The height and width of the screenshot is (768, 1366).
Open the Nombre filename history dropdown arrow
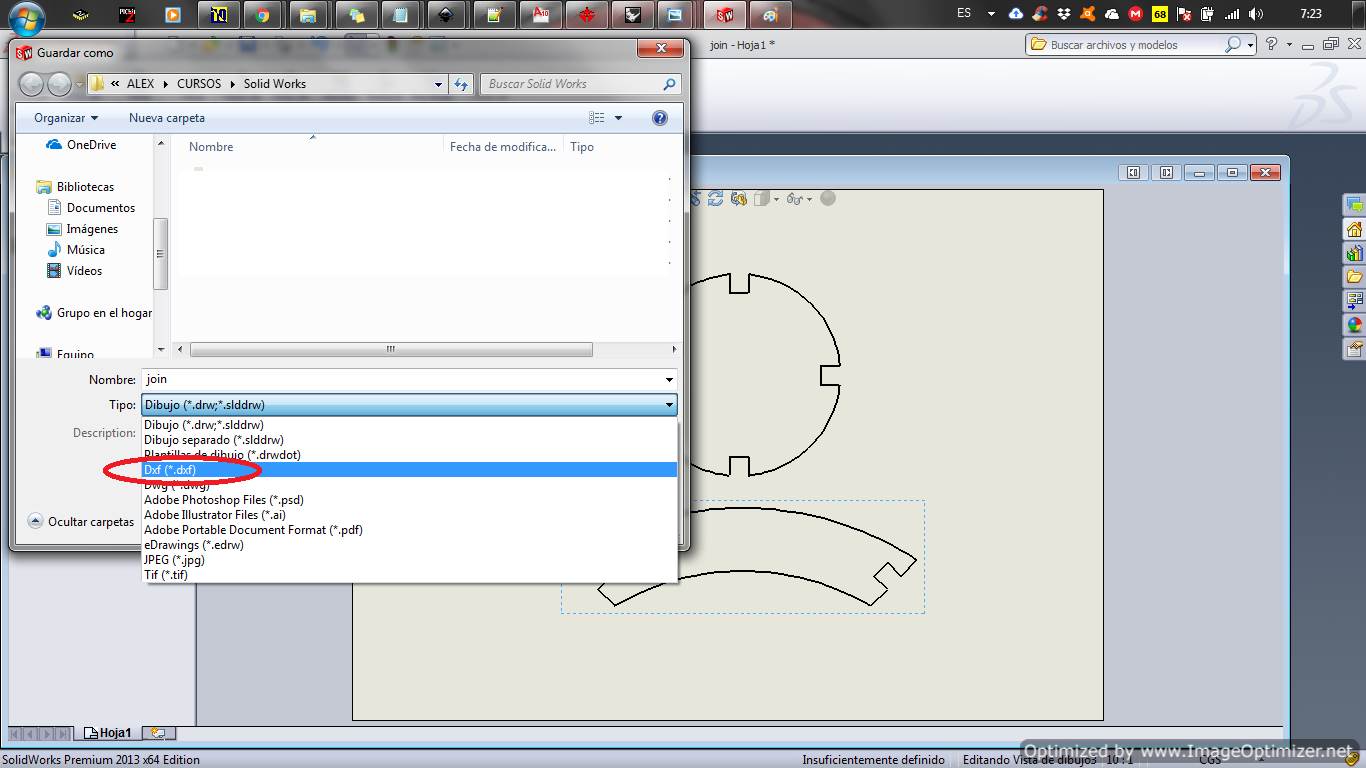669,380
